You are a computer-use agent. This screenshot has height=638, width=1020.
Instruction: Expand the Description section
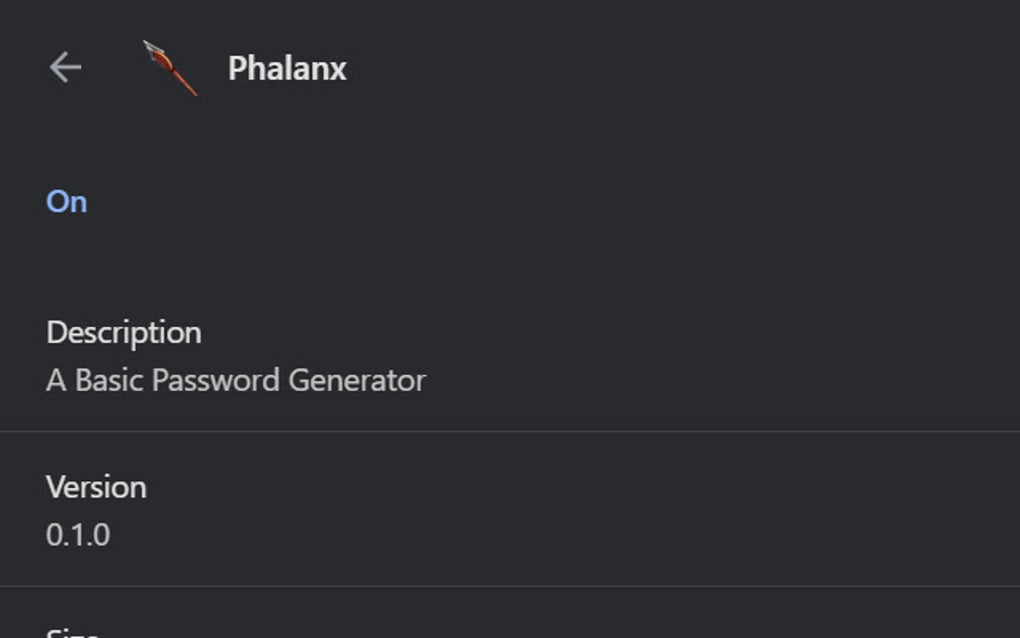[124, 332]
